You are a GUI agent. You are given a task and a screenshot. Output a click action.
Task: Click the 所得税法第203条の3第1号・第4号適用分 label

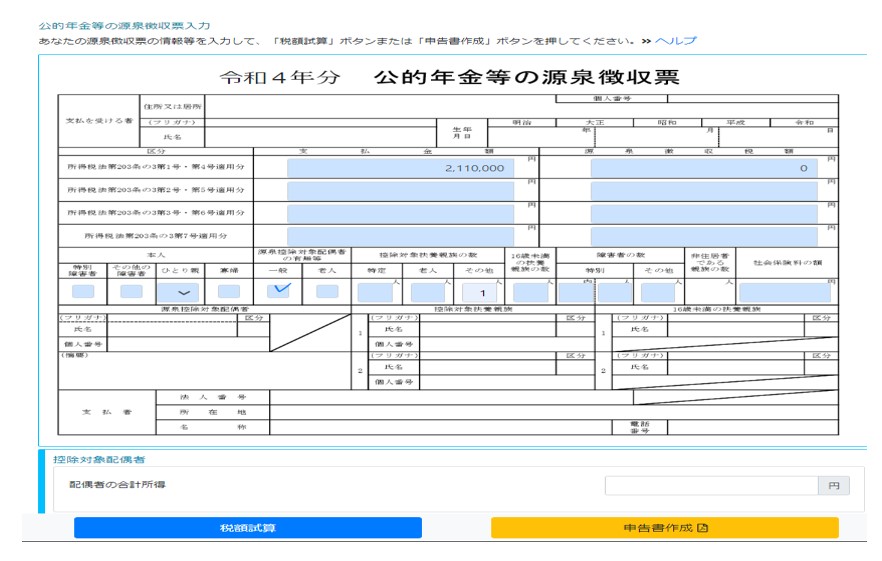(156, 167)
